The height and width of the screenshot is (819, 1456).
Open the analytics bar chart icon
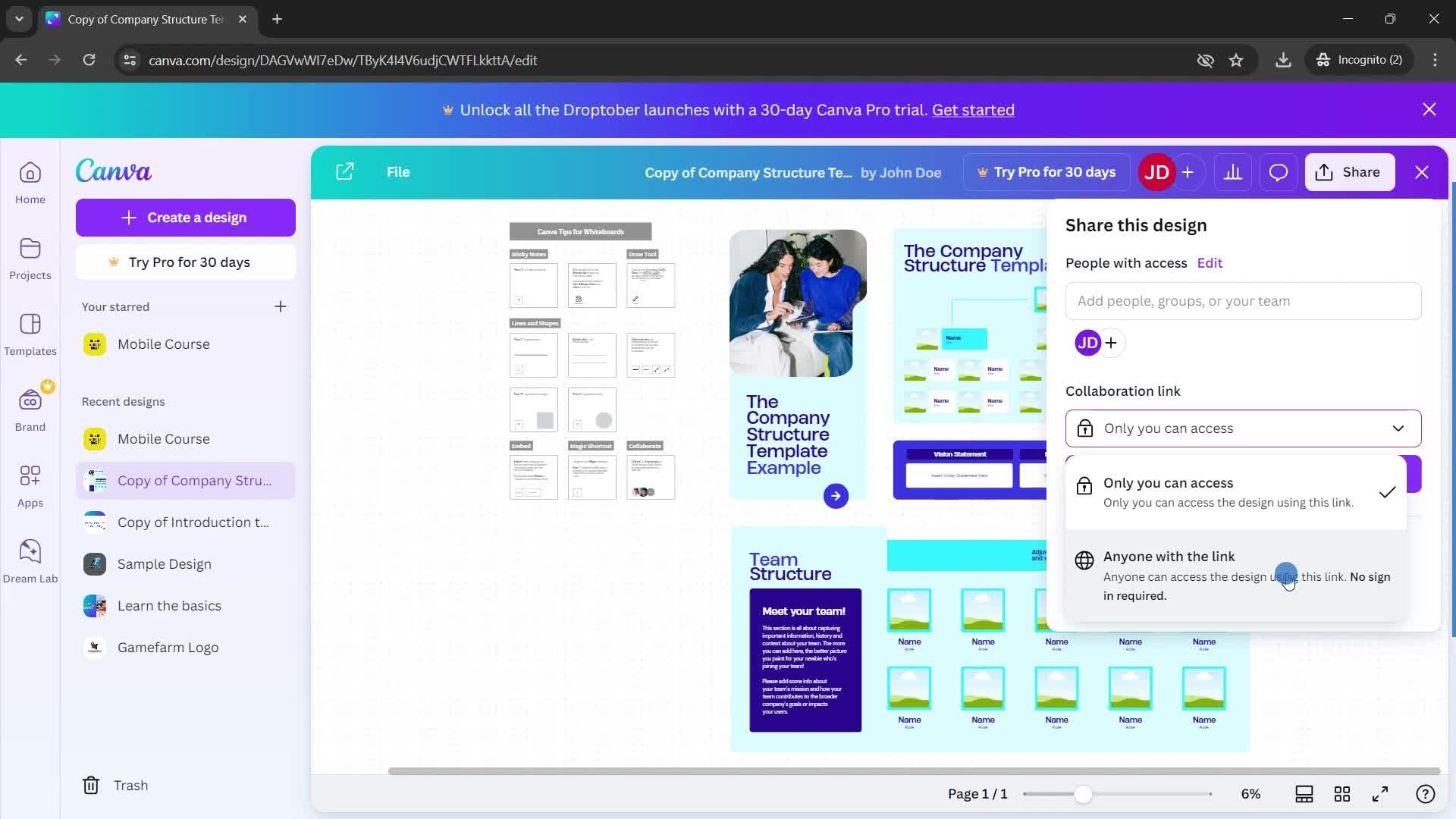pos(1233,172)
